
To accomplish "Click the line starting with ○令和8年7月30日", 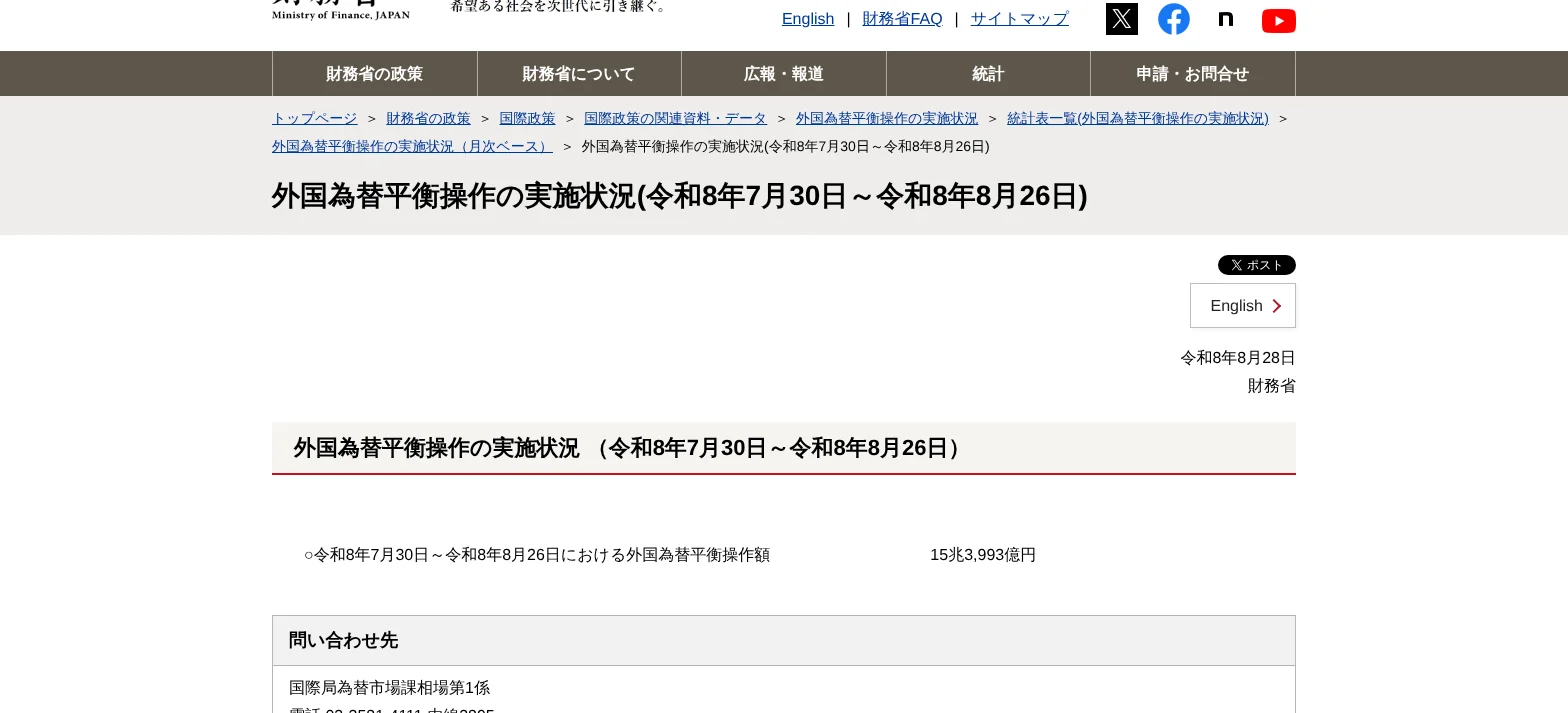I will [537, 555].
